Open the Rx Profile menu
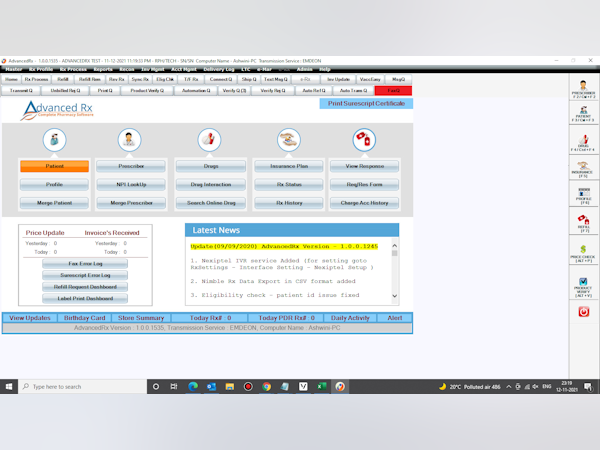The width and height of the screenshot is (600, 450). pos(41,69)
